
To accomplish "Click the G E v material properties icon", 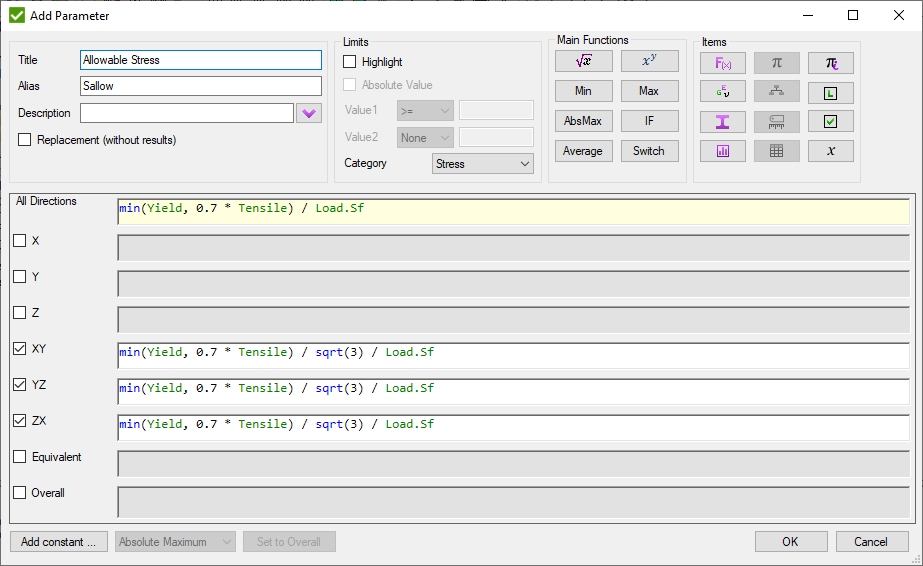I will [723, 92].
